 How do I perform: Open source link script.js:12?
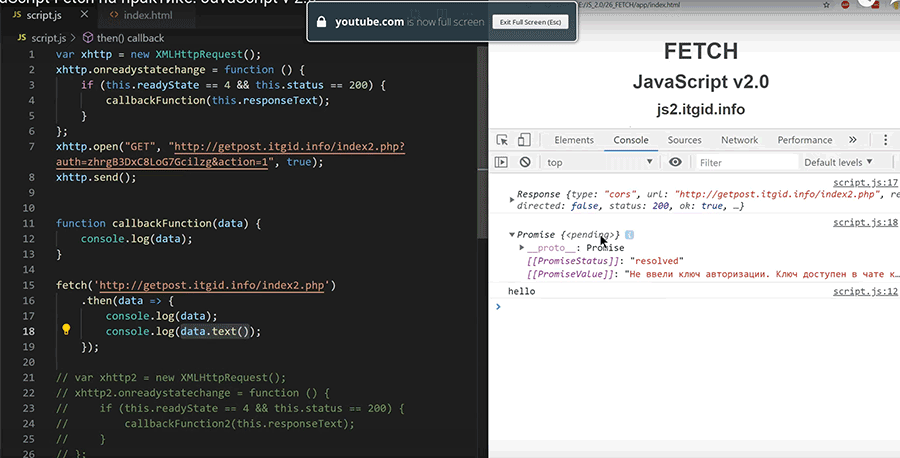click(x=865, y=292)
